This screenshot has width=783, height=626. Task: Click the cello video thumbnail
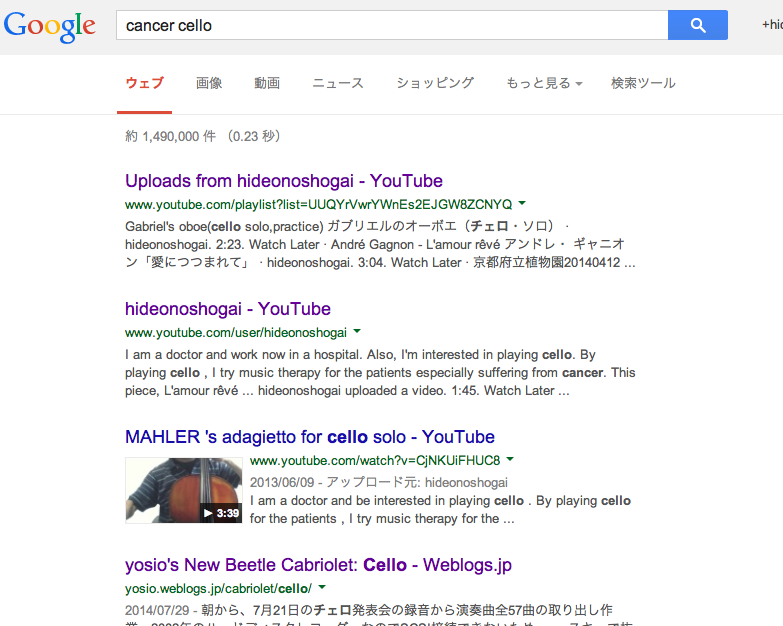pyautogui.click(x=184, y=490)
